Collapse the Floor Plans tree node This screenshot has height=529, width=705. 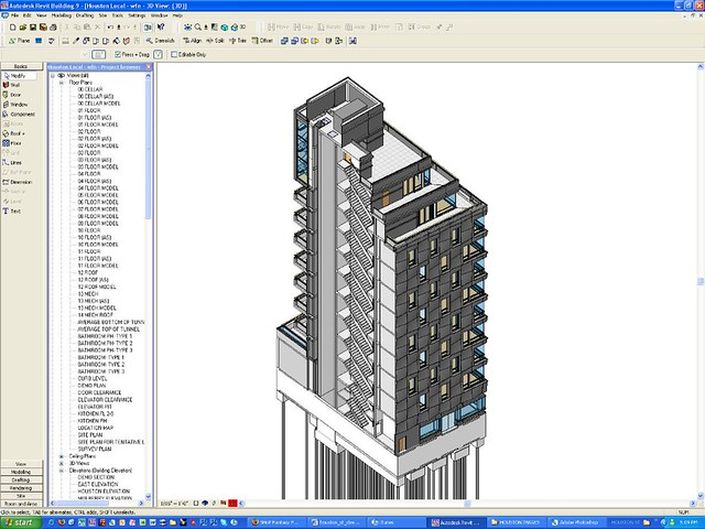coord(61,81)
